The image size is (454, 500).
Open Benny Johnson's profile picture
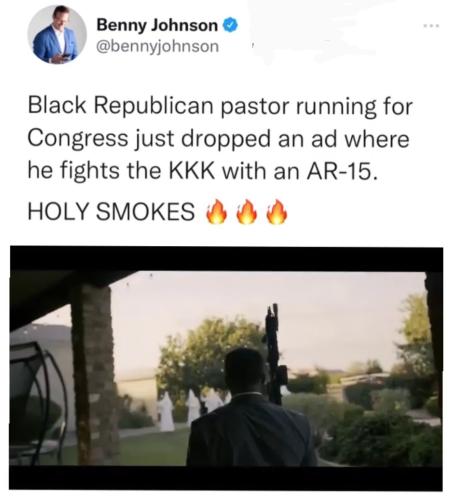57,34
